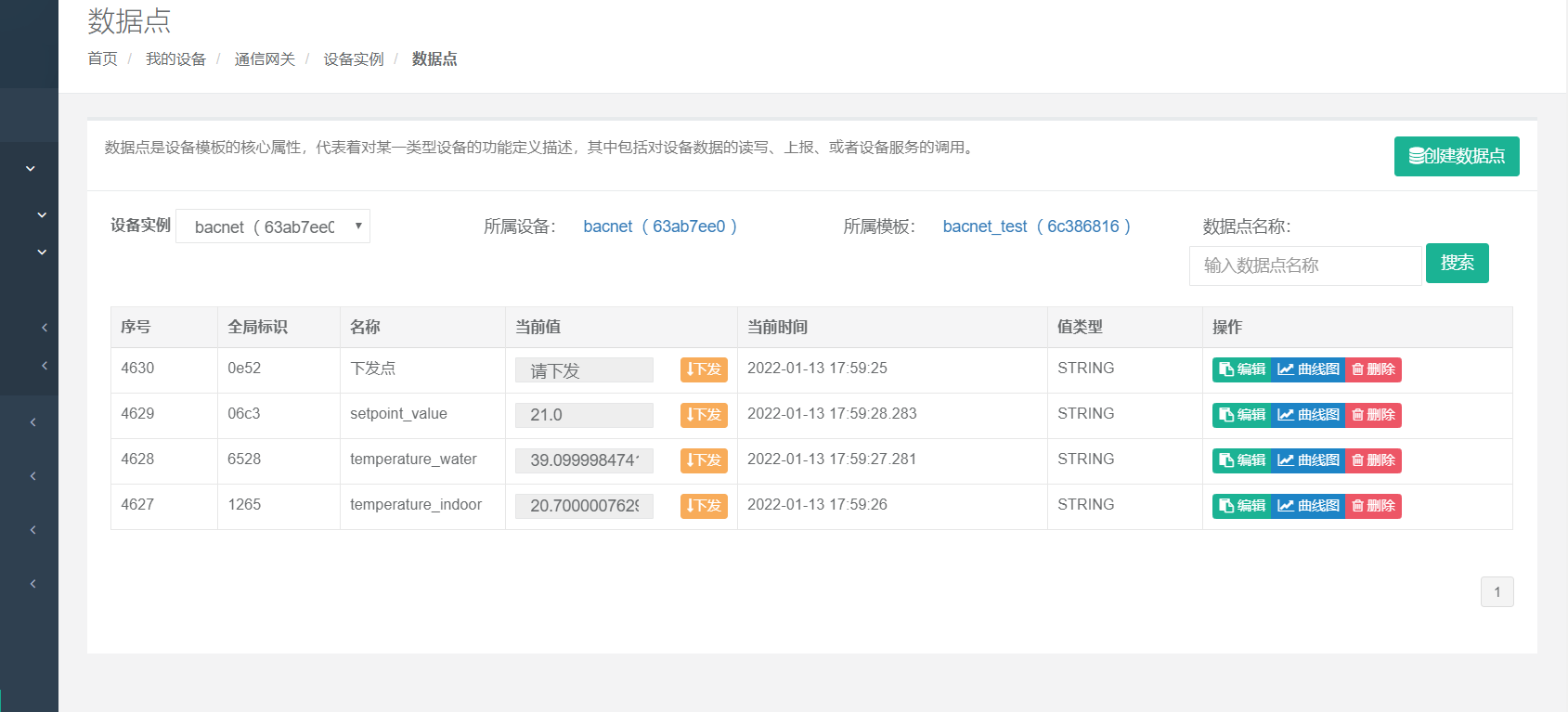Viewport: 1568px width, 712px height.
Task: Go to 首页 breadcrumb
Action: [102, 59]
